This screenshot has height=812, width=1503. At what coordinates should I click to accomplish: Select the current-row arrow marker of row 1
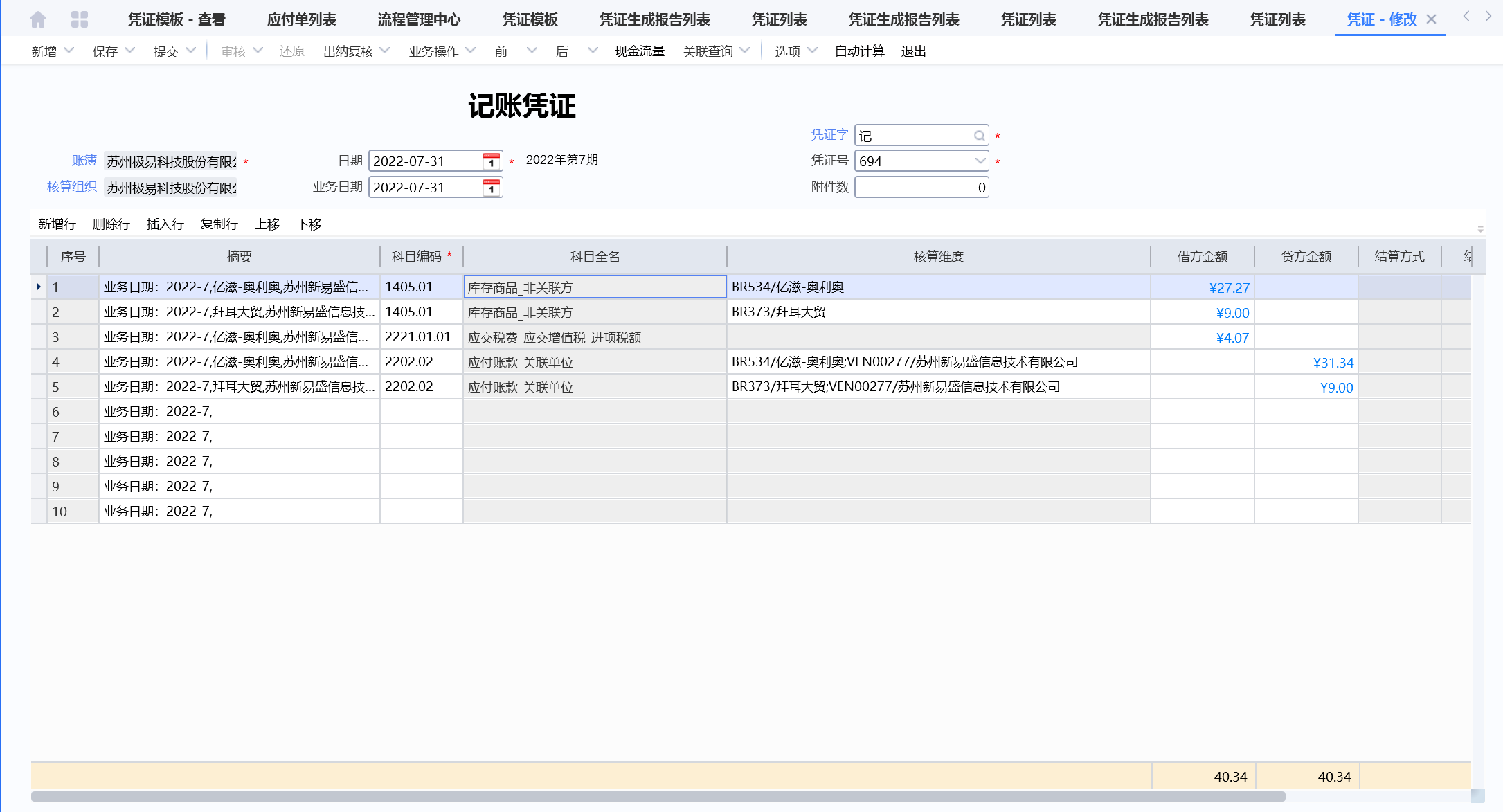tap(38, 287)
